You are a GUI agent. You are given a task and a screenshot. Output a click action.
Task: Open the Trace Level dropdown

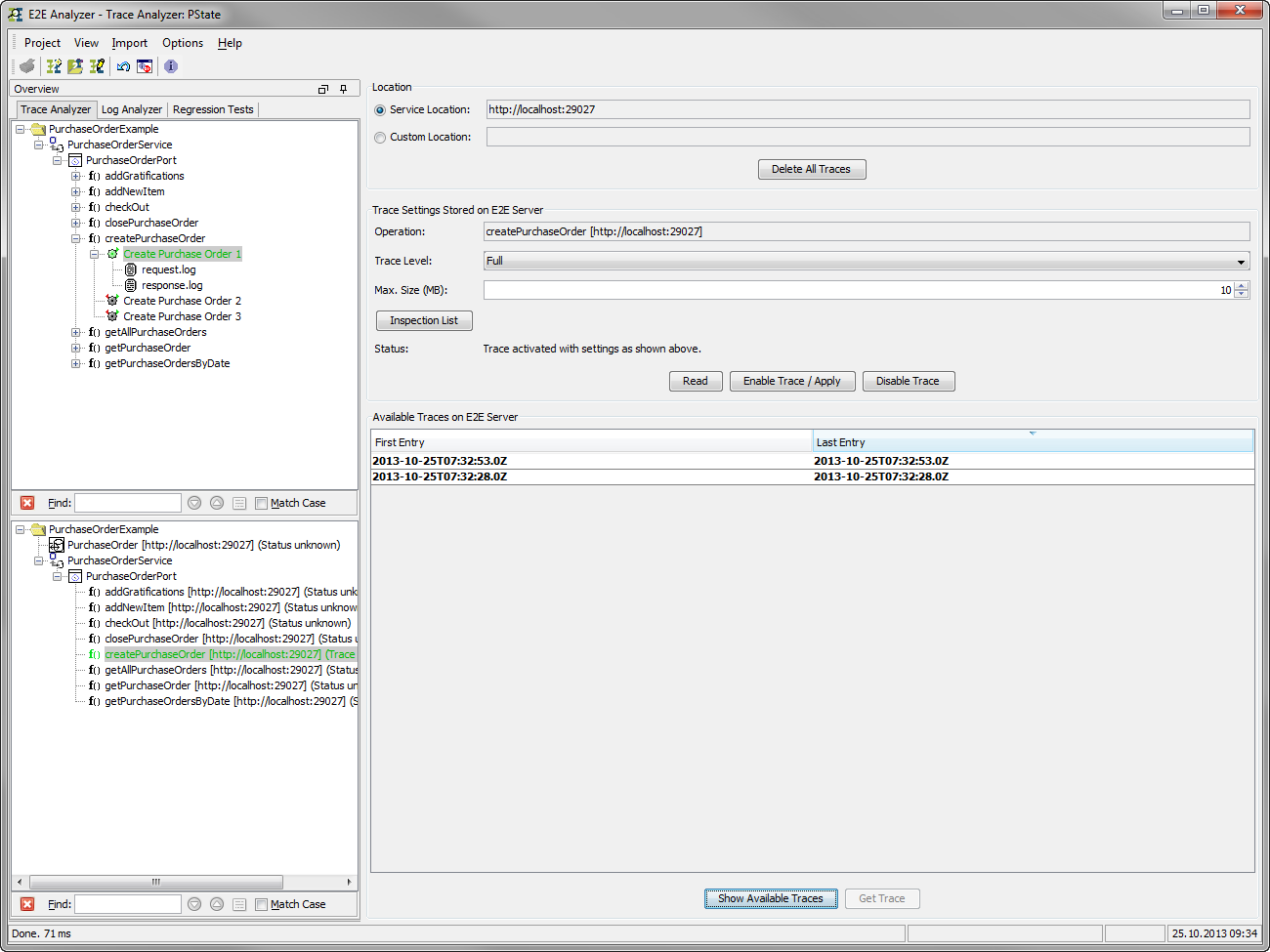(1241, 261)
